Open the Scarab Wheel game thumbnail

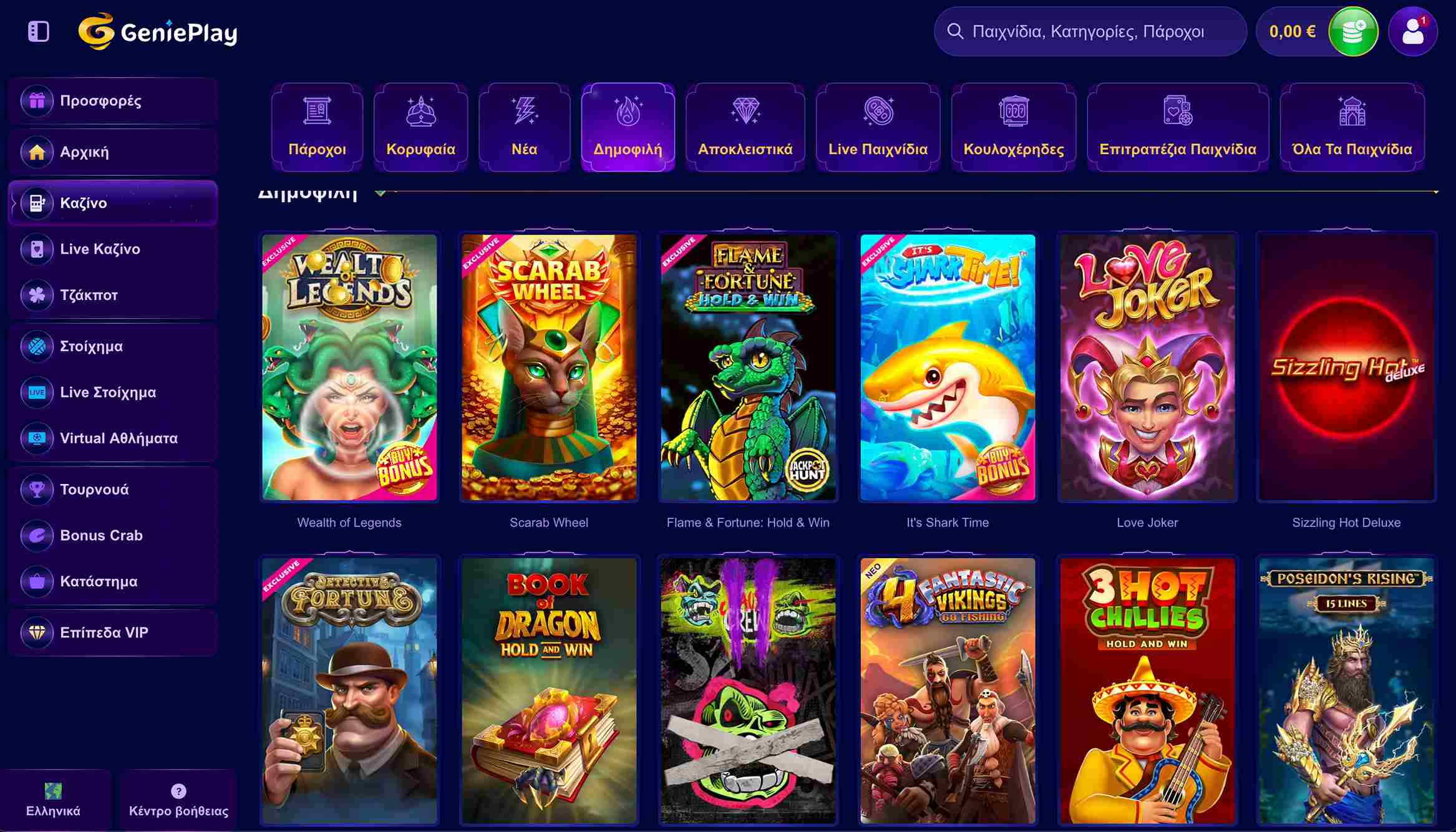pyautogui.click(x=549, y=367)
